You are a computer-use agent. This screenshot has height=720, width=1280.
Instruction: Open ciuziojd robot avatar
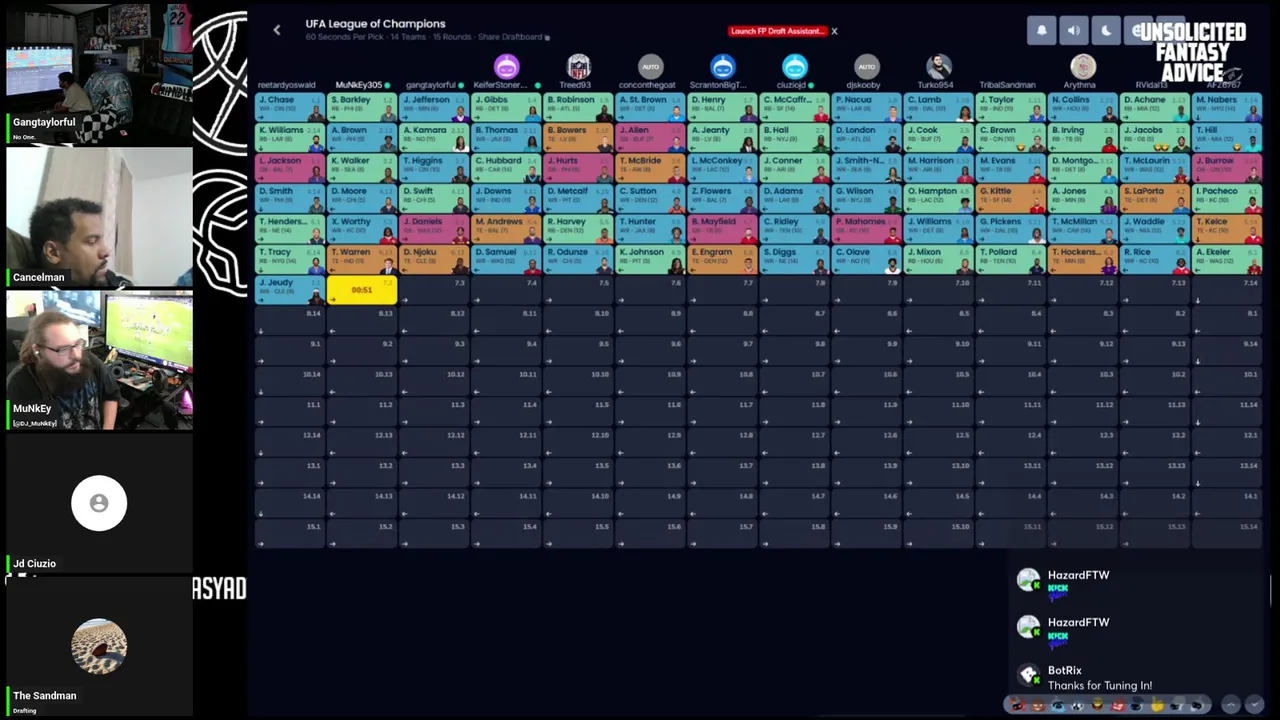795,67
